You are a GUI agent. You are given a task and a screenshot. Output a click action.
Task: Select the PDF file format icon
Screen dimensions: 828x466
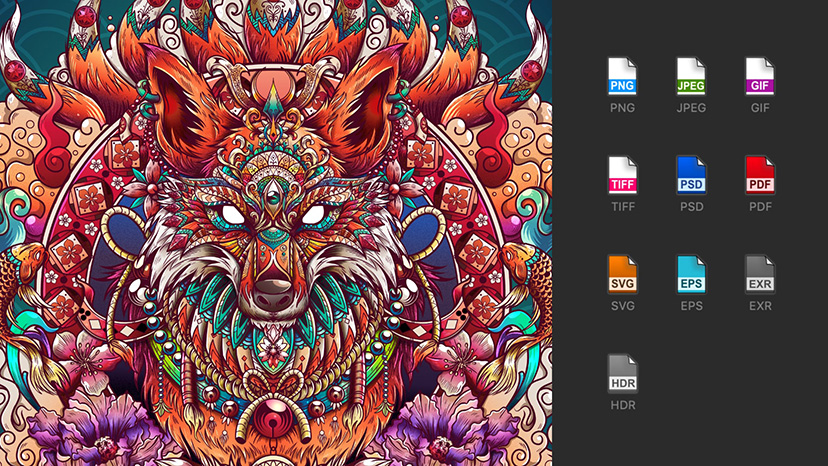[760, 175]
